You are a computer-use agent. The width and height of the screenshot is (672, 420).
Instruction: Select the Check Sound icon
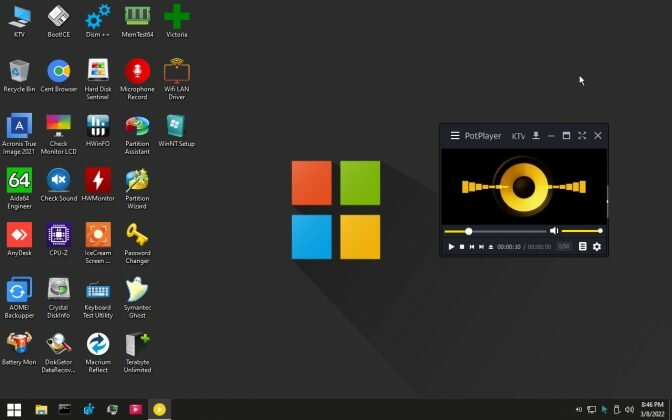pyautogui.click(x=59, y=185)
